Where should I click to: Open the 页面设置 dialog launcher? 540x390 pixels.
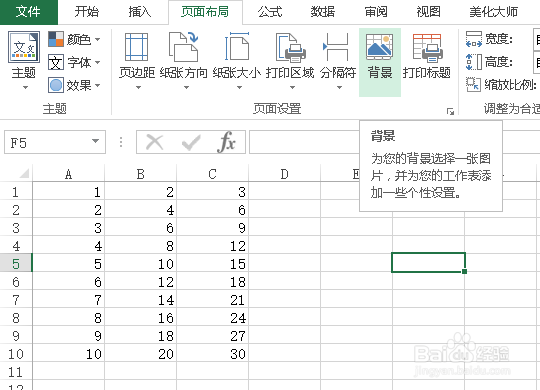point(450,111)
